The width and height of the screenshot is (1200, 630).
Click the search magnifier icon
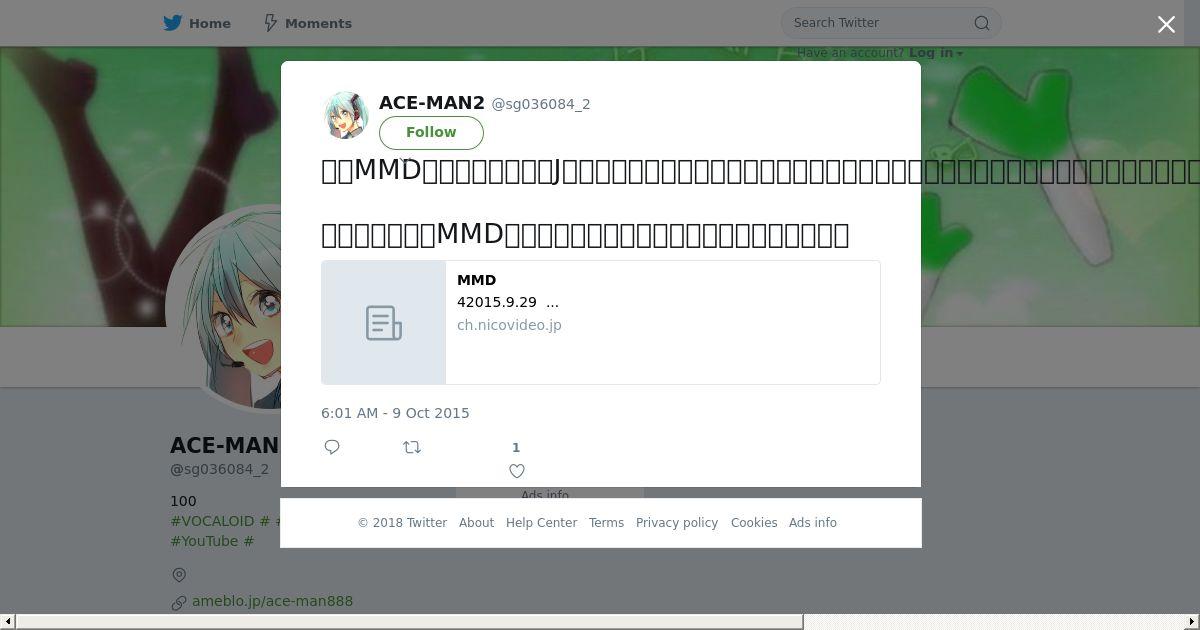[x=982, y=23]
